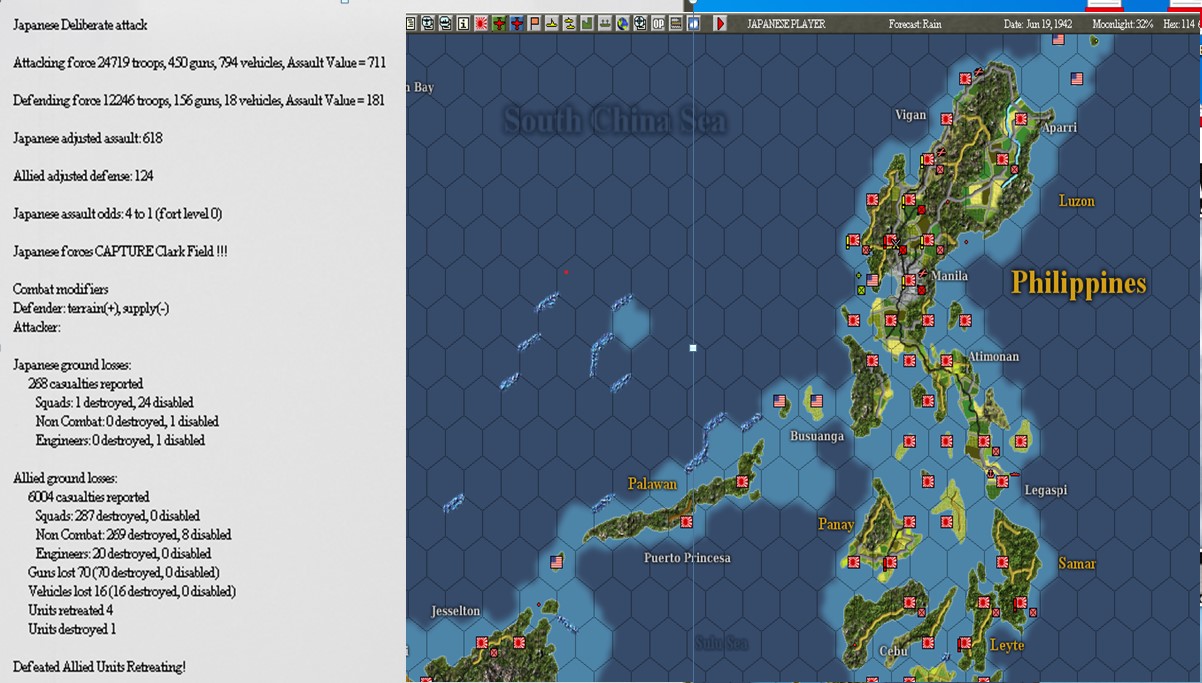This screenshot has height=683, width=1202.
Task: Select the Japanese unit stack near Manila
Action: click(910, 280)
